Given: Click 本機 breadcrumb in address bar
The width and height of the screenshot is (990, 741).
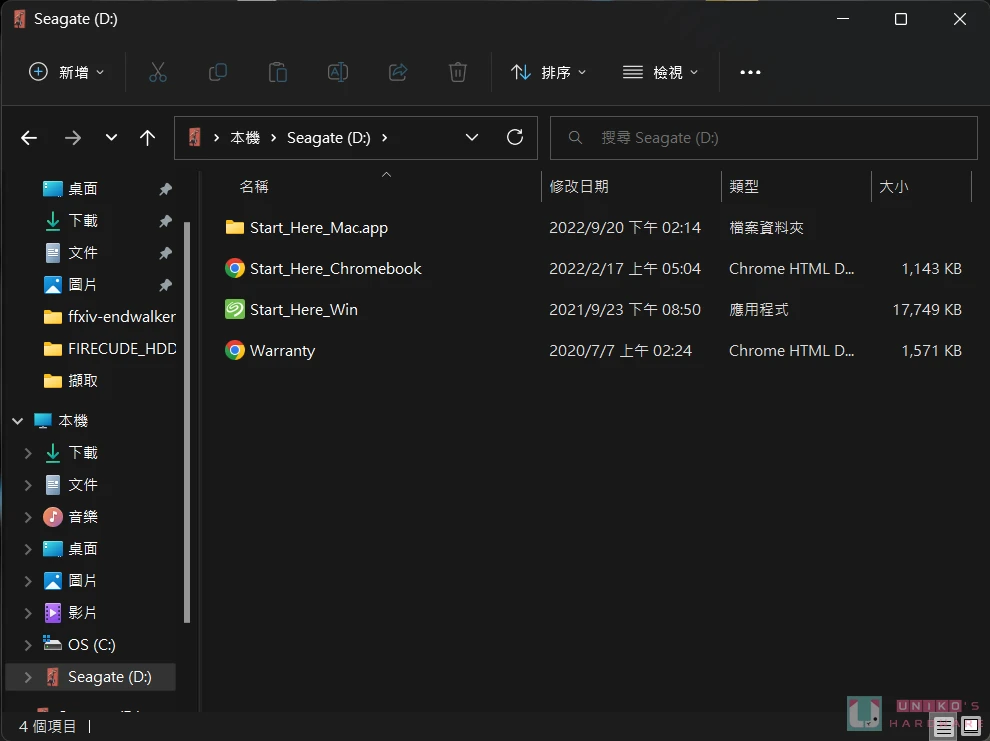Looking at the screenshot, I should (x=245, y=138).
